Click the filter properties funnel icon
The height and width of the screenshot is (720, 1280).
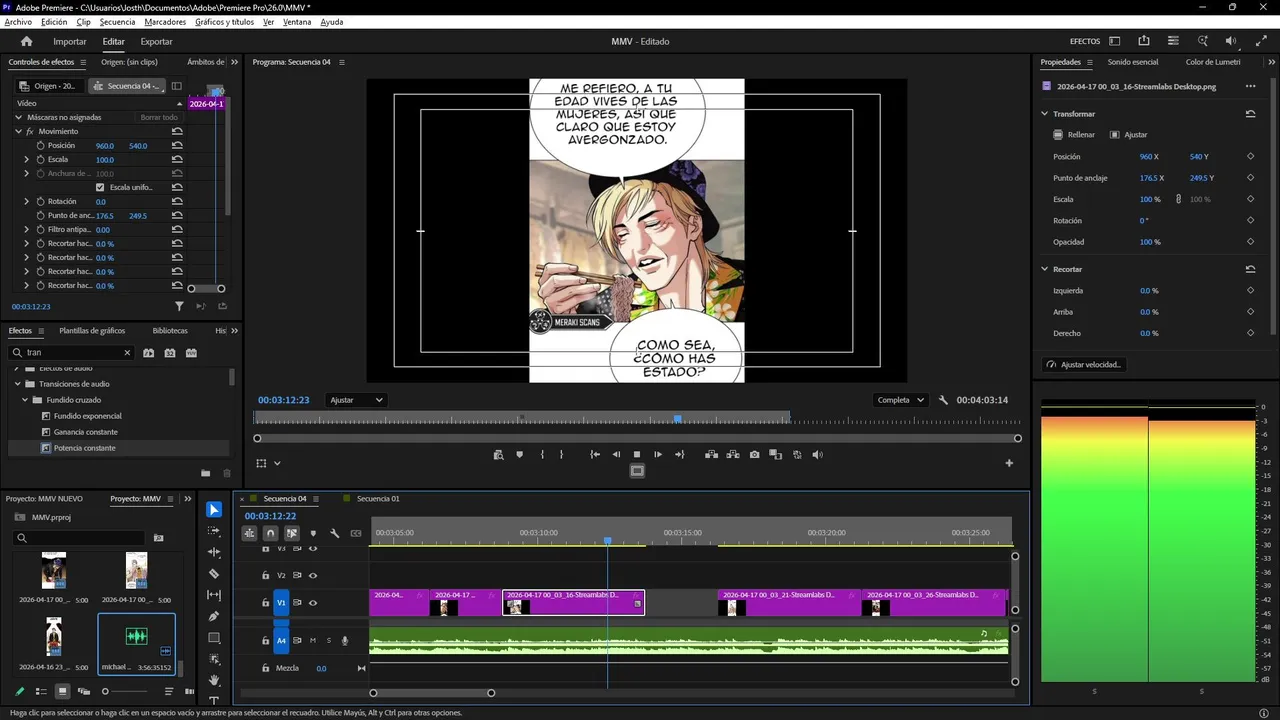[179, 307]
